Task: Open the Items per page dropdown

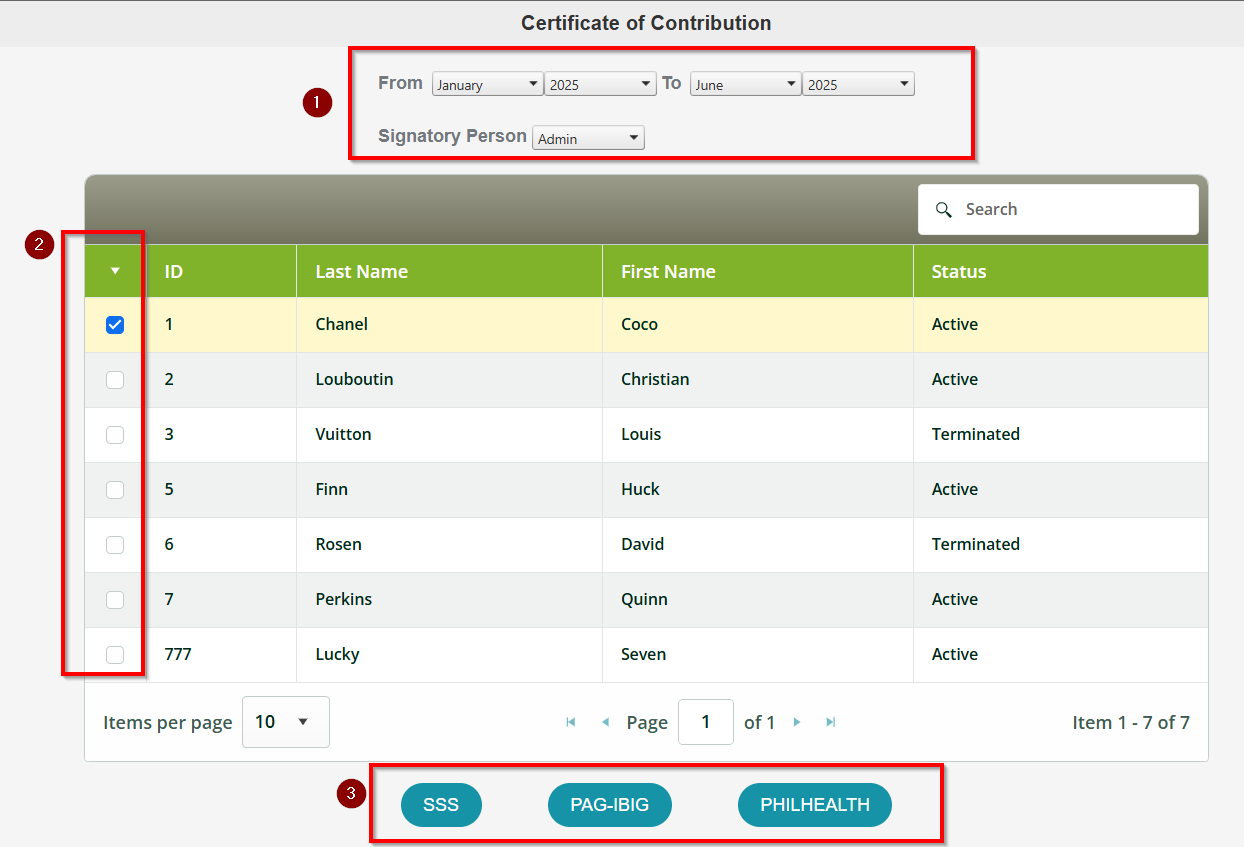Action: [x=285, y=721]
